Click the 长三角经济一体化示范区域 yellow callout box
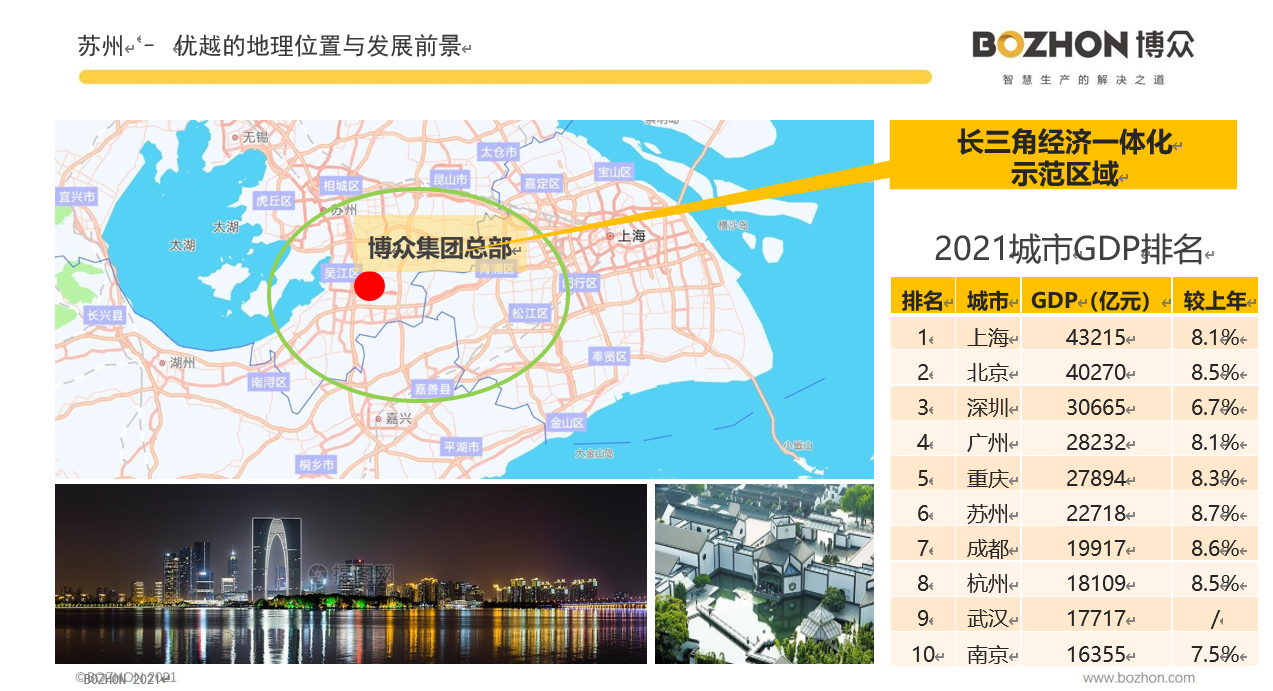 coord(1063,155)
